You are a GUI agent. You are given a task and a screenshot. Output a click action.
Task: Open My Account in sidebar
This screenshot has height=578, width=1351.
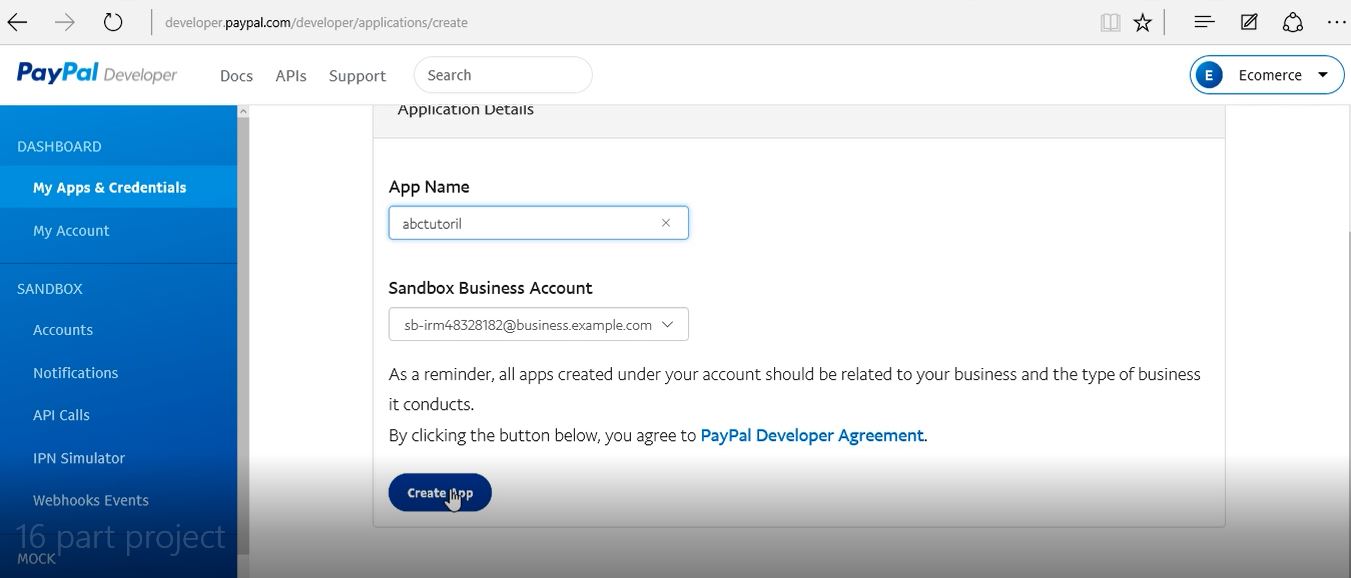click(71, 230)
